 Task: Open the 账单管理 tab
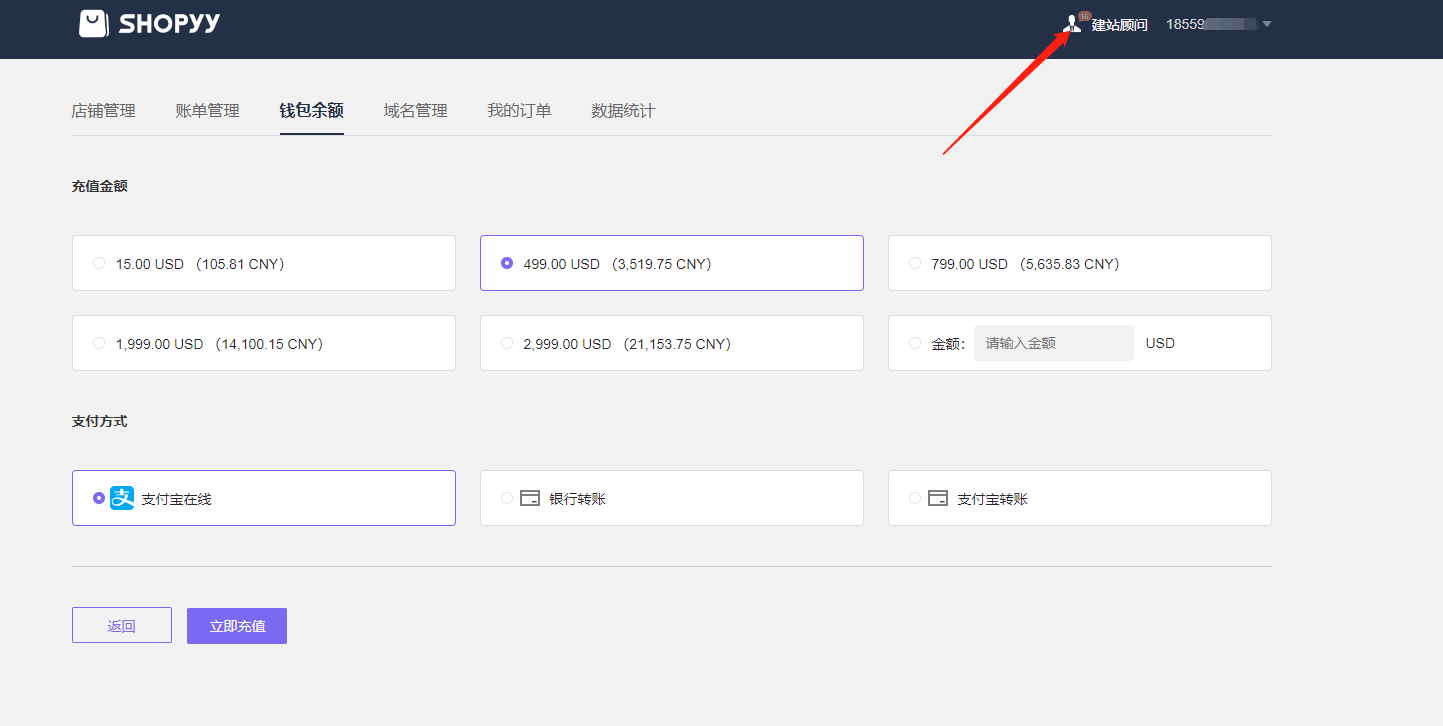tap(207, 111)
